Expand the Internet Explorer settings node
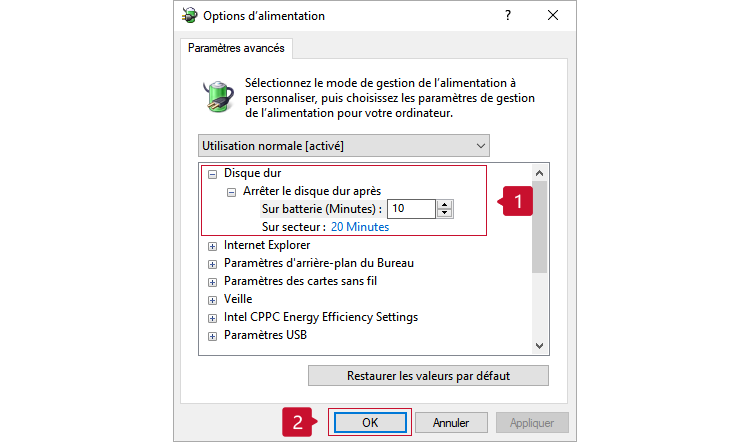The image size is (750, 442). (x=212, y=245)
